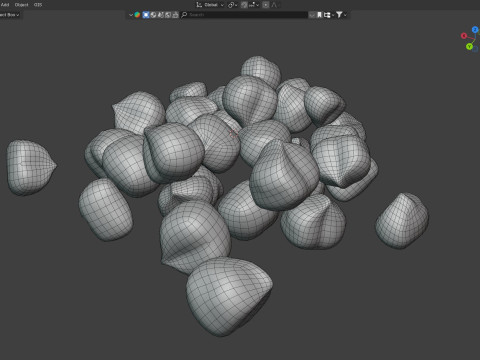Viewport: 480px width, 360px height.
Task: Open the Add menu
Action: 5,5
